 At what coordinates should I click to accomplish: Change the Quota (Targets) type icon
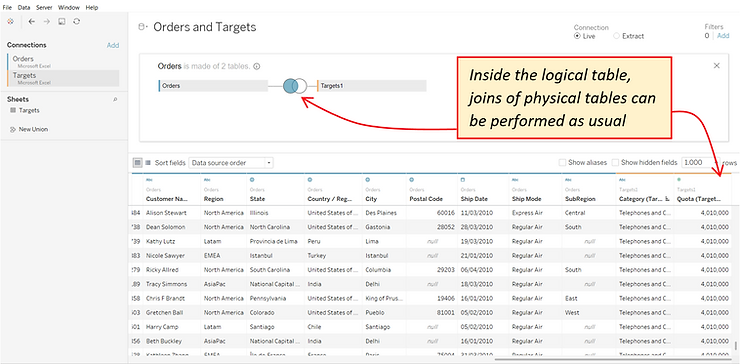point(679,180)
